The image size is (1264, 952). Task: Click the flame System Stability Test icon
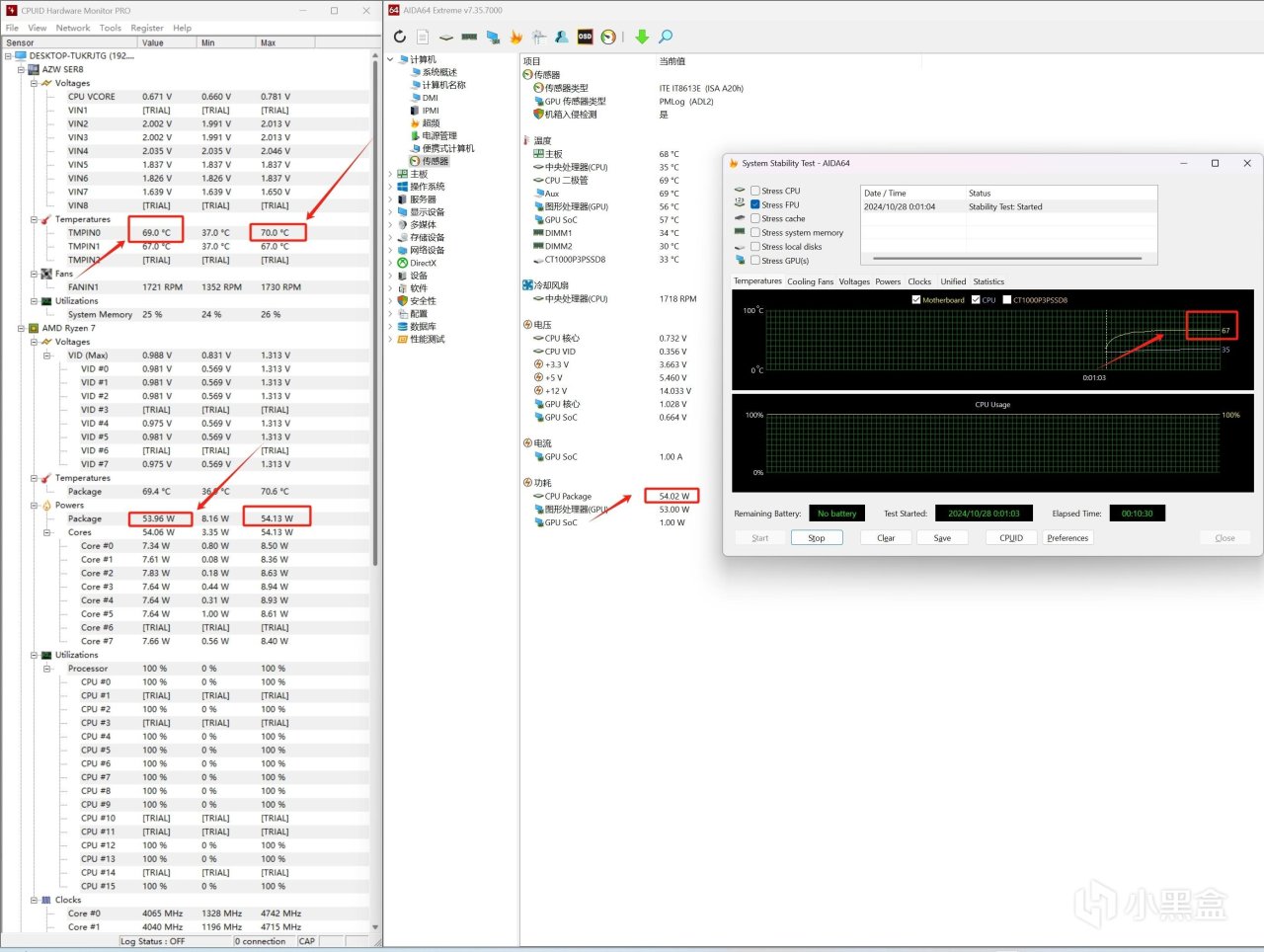point(515,37)
